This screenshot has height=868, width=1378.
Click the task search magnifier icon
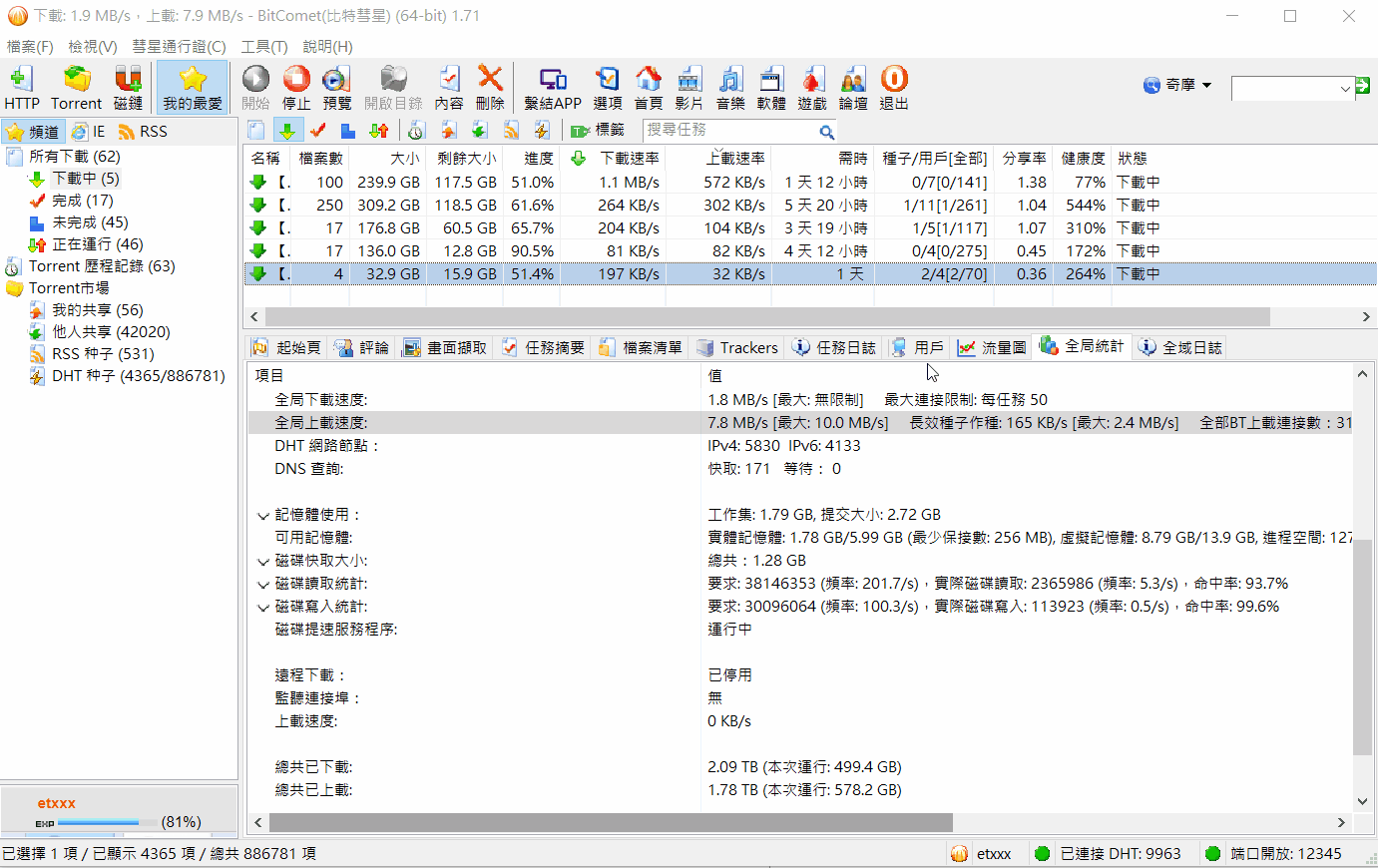(826, 132)
